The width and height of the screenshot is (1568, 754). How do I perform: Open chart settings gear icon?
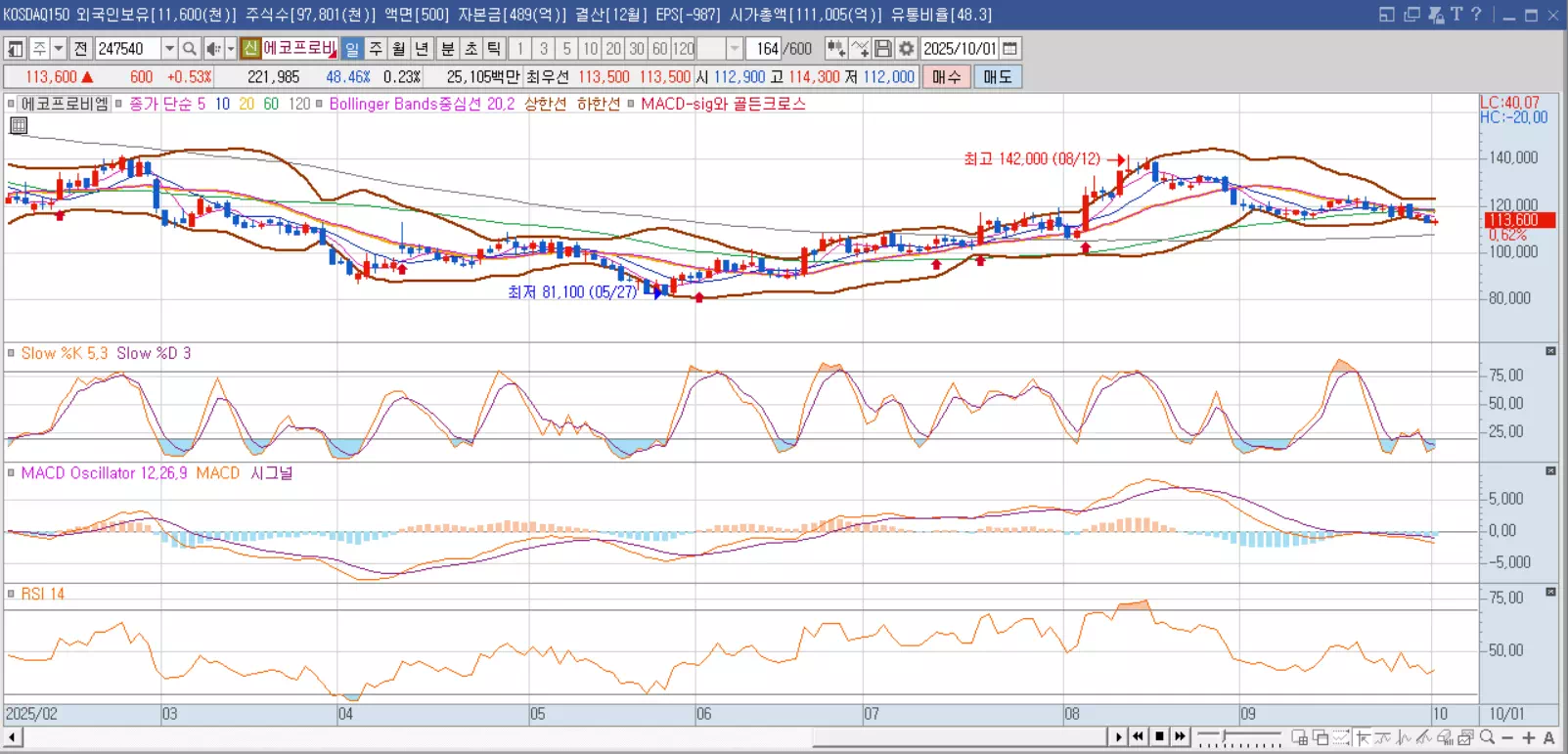click(907, 48)
